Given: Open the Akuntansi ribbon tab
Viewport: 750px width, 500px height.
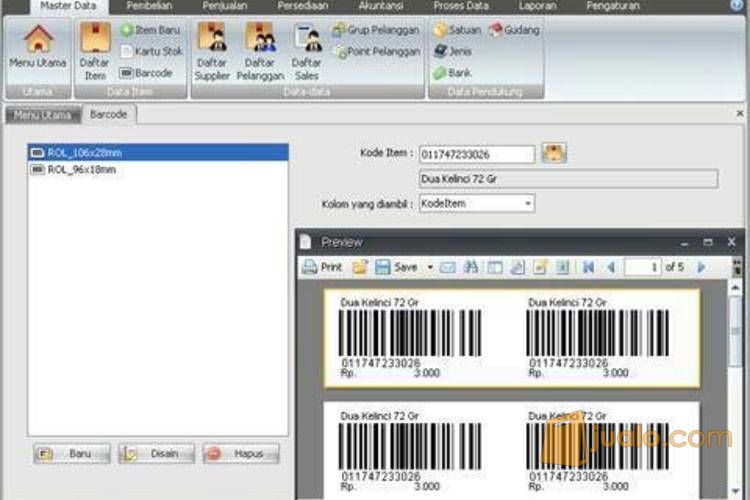Looking at the screenshot, I should point(381,6).
